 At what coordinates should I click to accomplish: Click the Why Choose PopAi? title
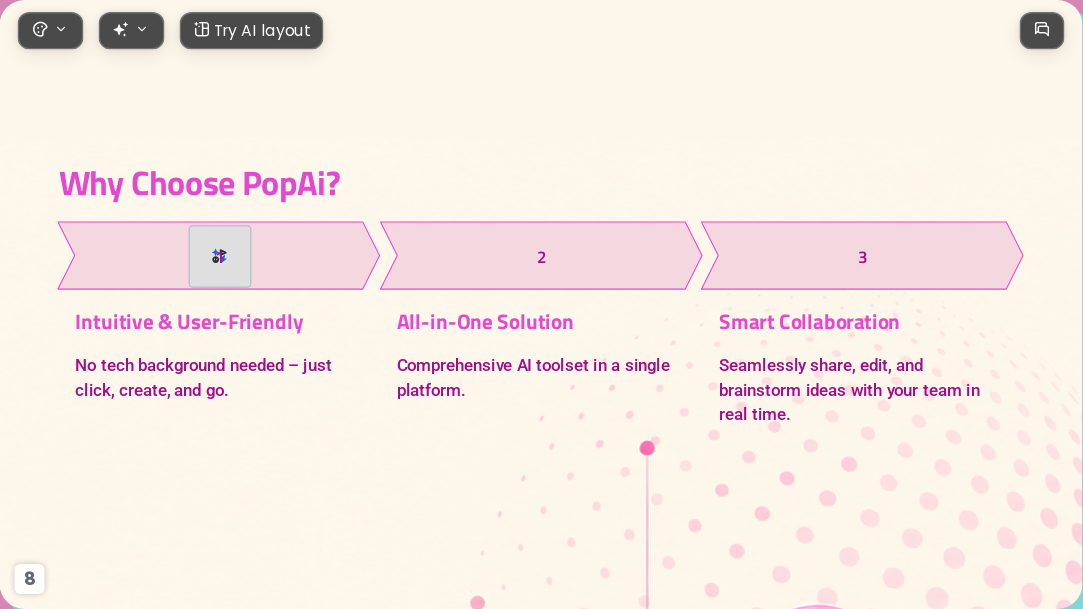coord(200,184)
